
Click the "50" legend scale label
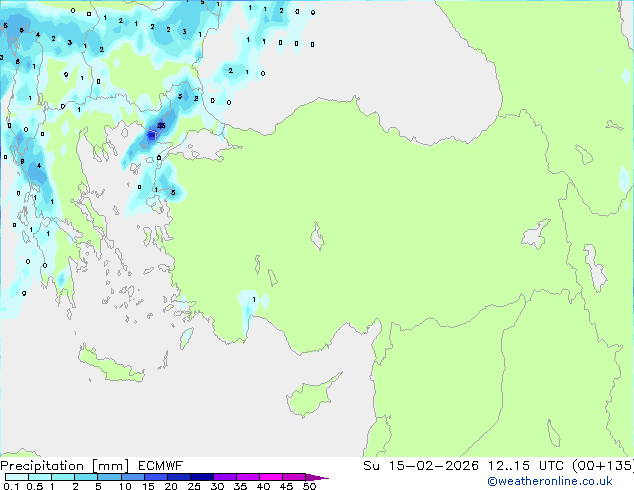pyautogui.click(x=309, y=486)
